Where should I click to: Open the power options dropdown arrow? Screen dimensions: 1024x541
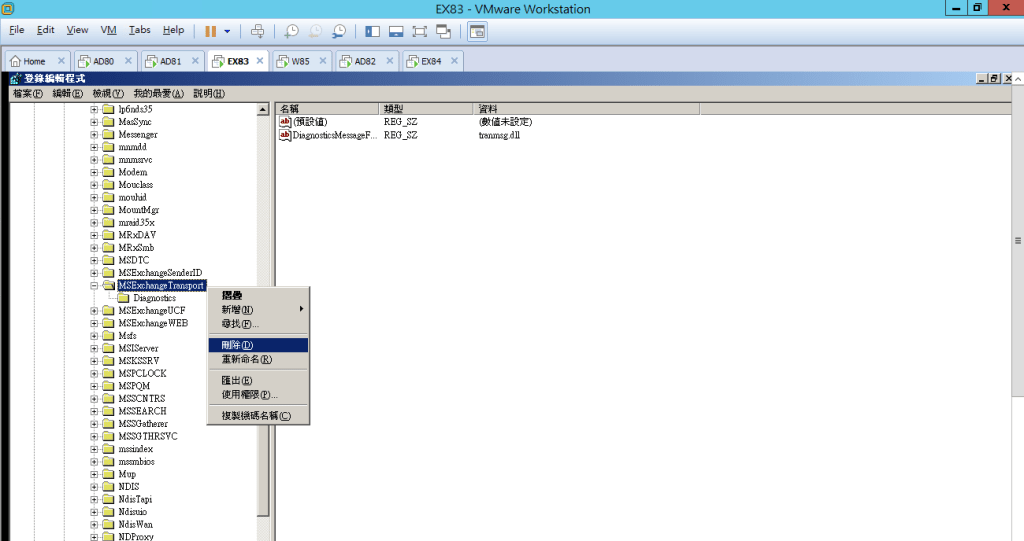227,31
